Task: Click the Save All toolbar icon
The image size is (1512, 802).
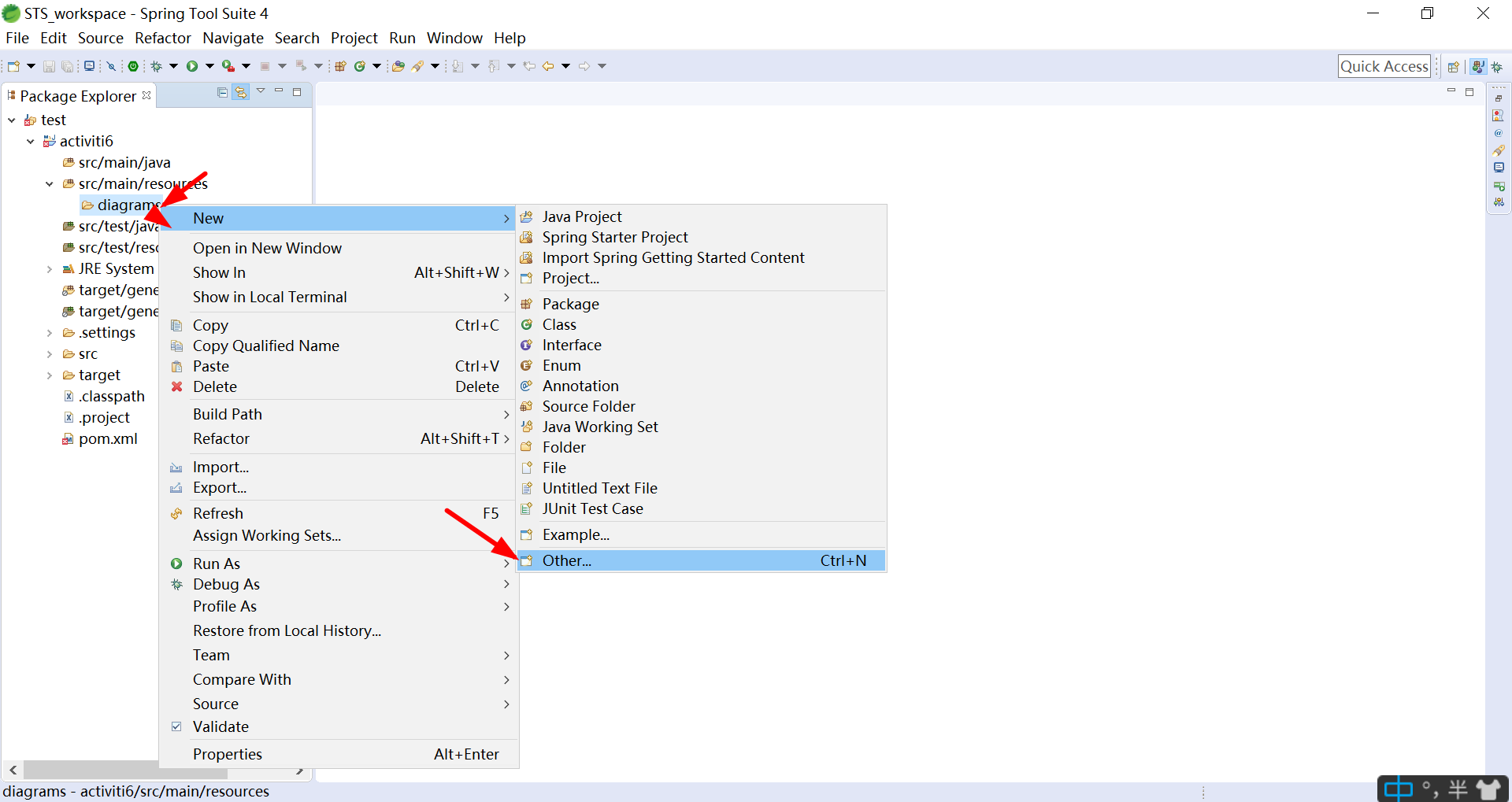Action: pyautogui.click(x=67, y=66)
